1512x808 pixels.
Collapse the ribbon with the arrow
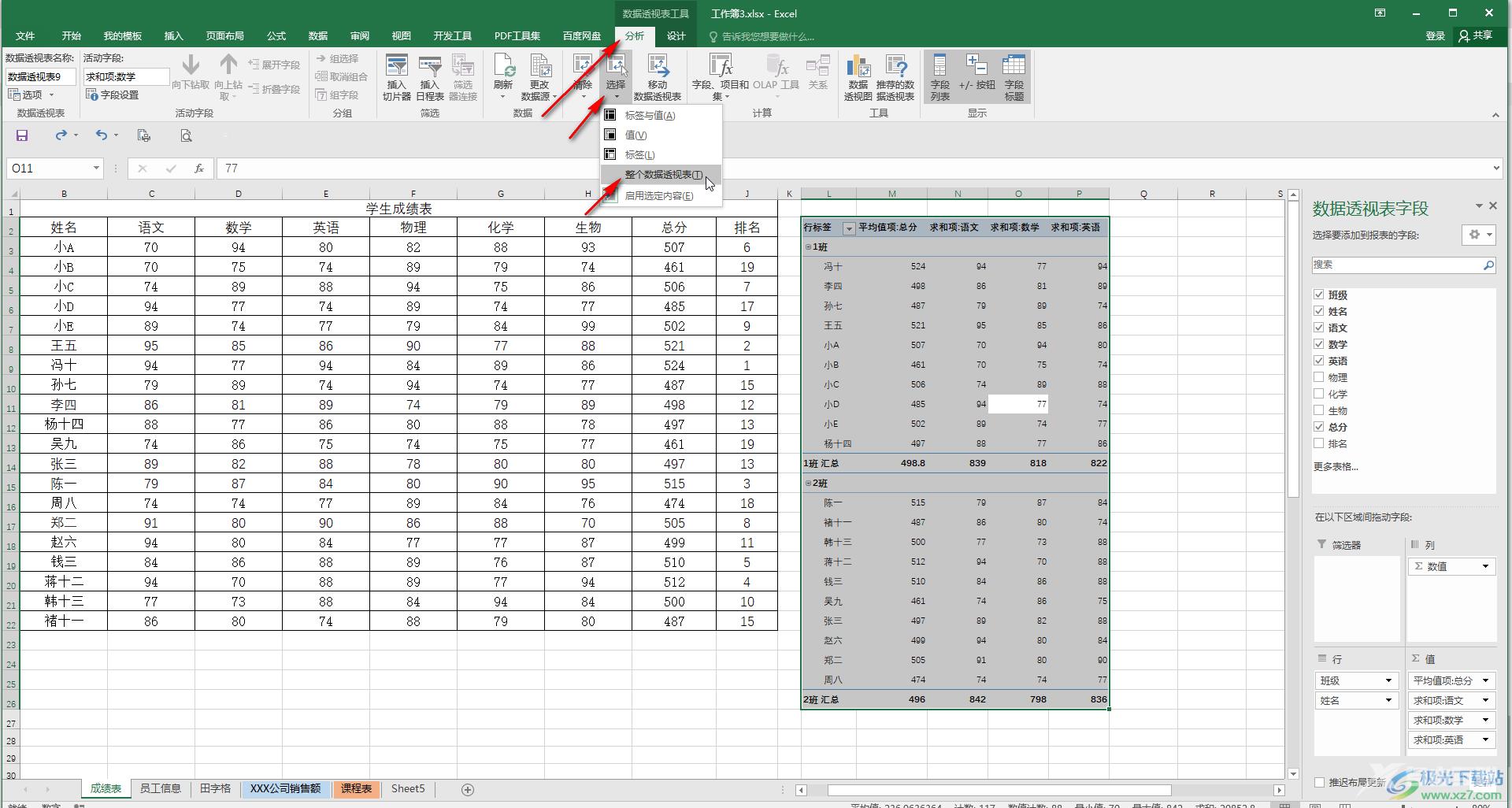coord(1495,116)
